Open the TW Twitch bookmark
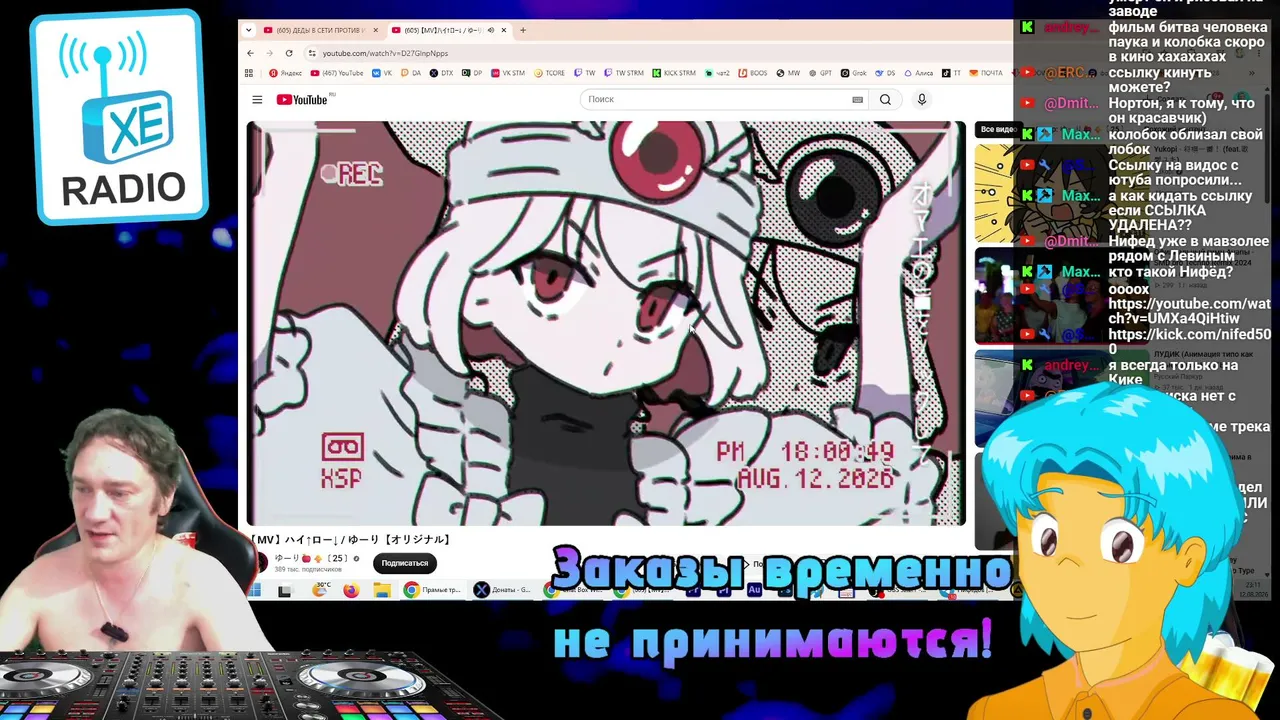This screenshot has width=1280, height=720. point(584,73)
